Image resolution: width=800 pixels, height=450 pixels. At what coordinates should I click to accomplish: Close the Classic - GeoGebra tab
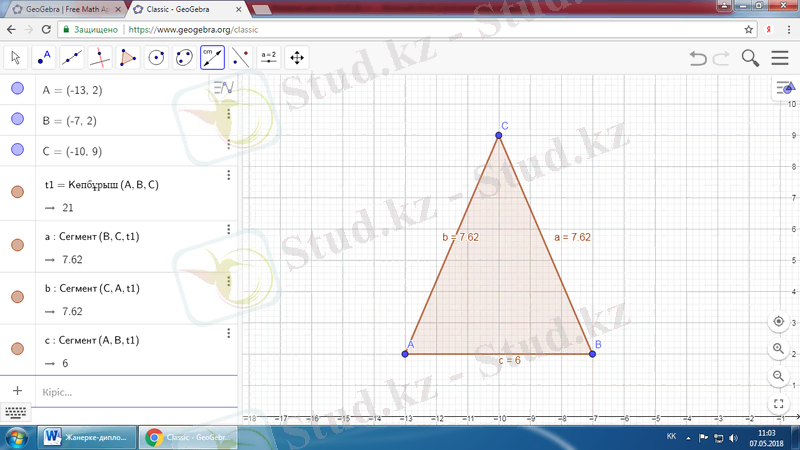point(238,9)
